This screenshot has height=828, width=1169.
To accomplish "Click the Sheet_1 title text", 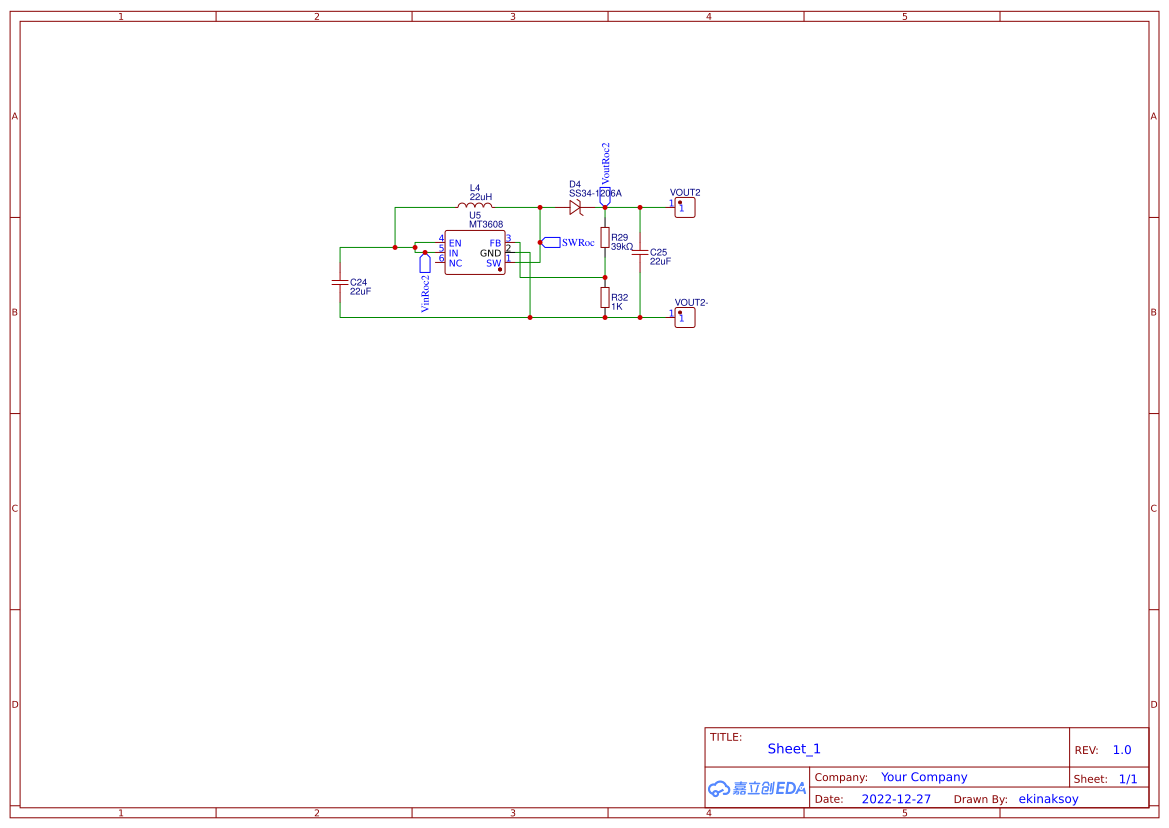I will coord(793,748).
